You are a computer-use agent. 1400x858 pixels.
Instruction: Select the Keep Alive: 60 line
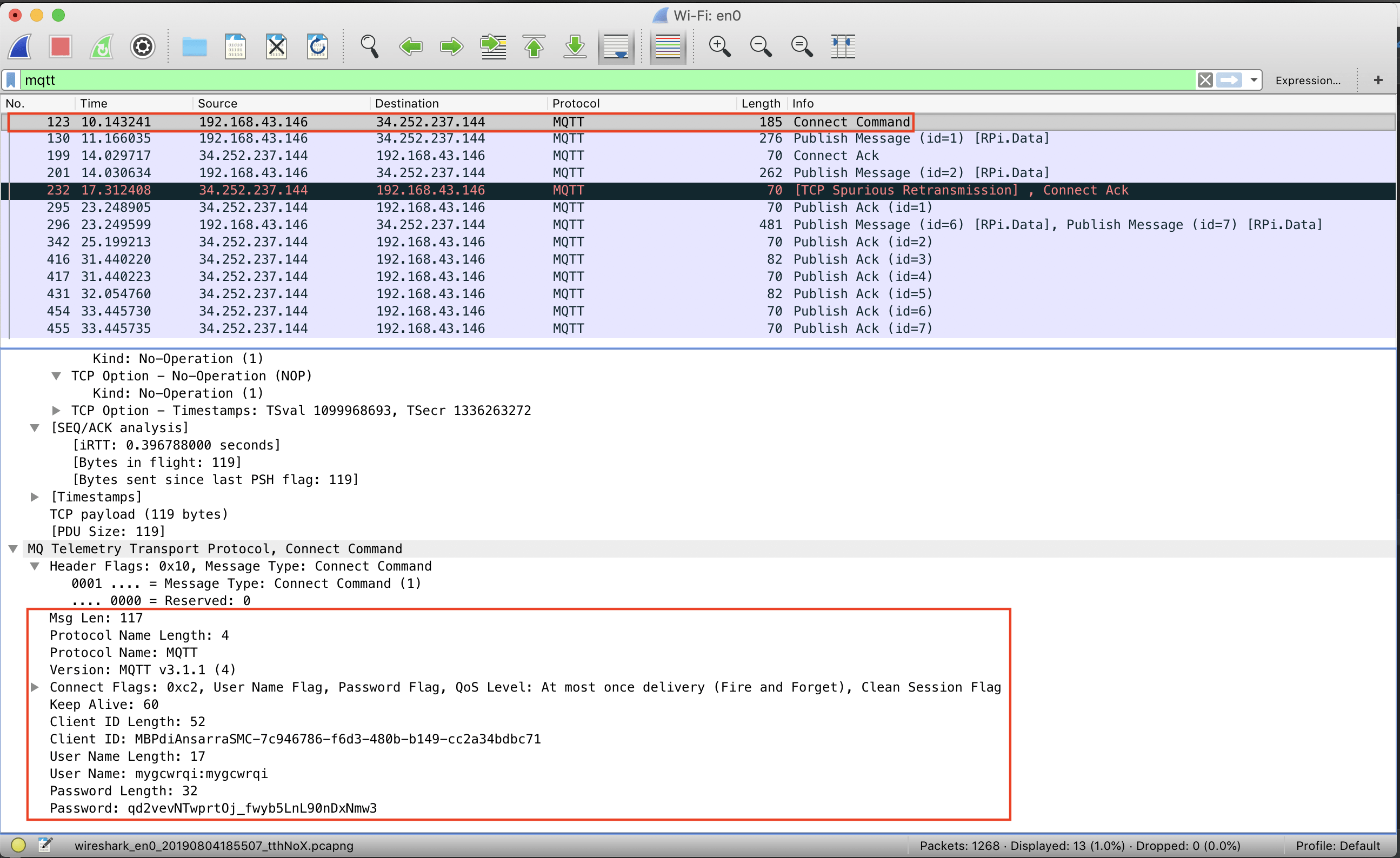tap(104, 705)
